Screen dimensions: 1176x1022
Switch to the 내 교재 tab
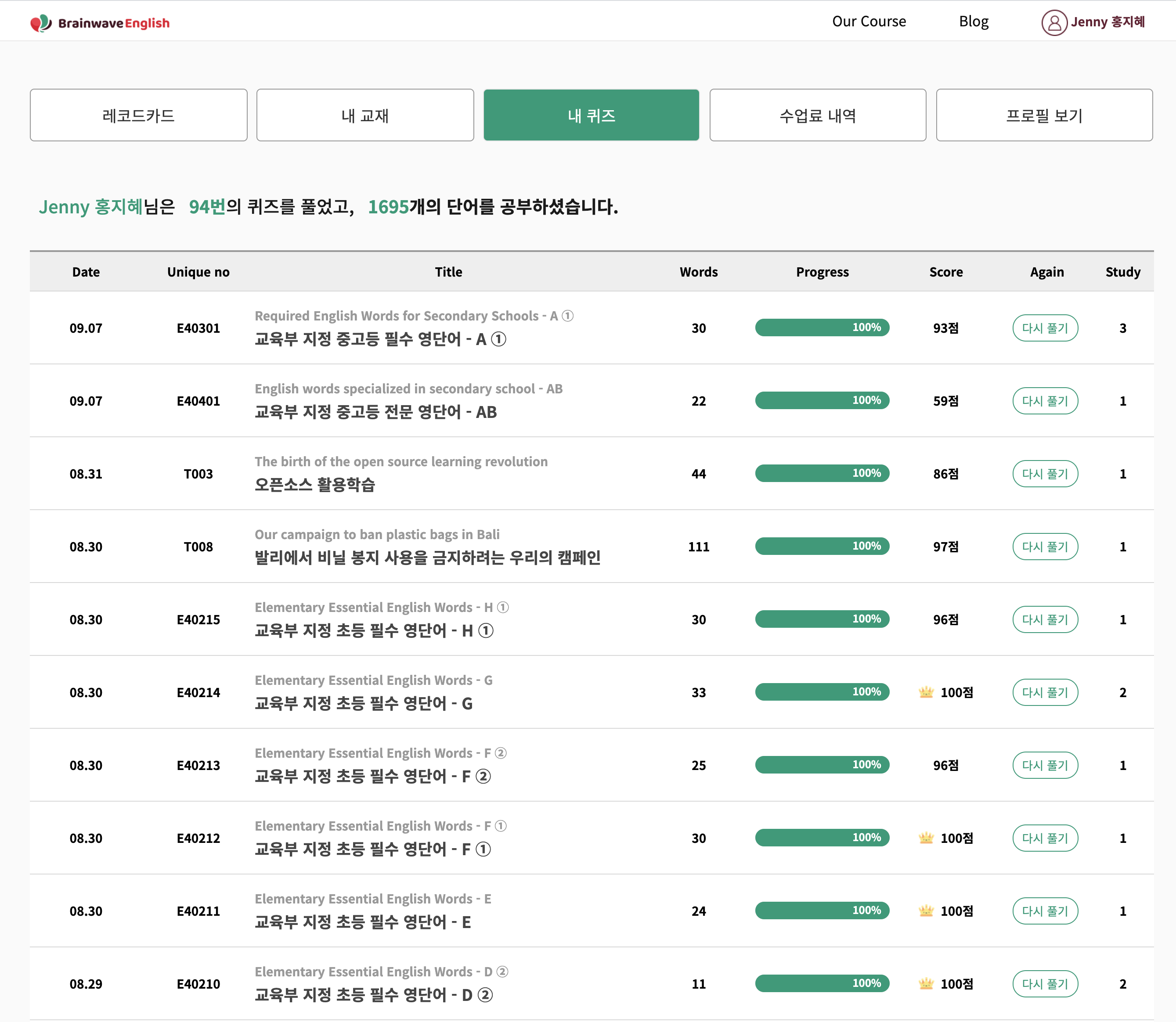pos(365,115)
